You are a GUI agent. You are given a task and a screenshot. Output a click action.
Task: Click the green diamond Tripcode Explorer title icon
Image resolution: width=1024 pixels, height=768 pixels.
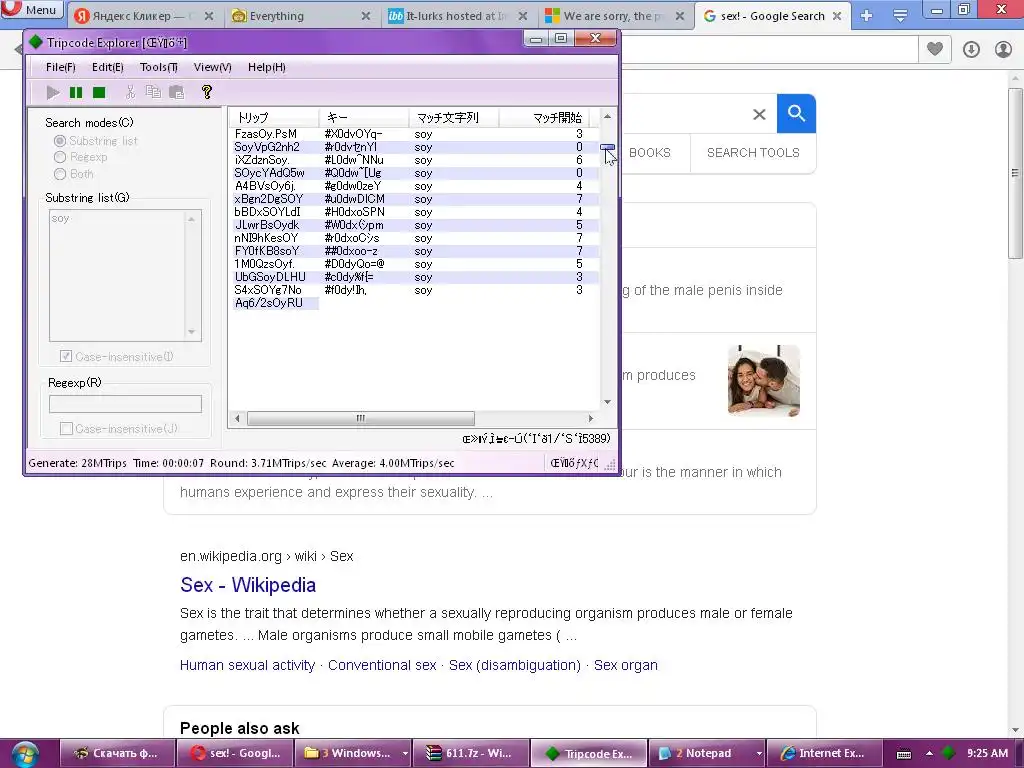click(x=35, y=42)
